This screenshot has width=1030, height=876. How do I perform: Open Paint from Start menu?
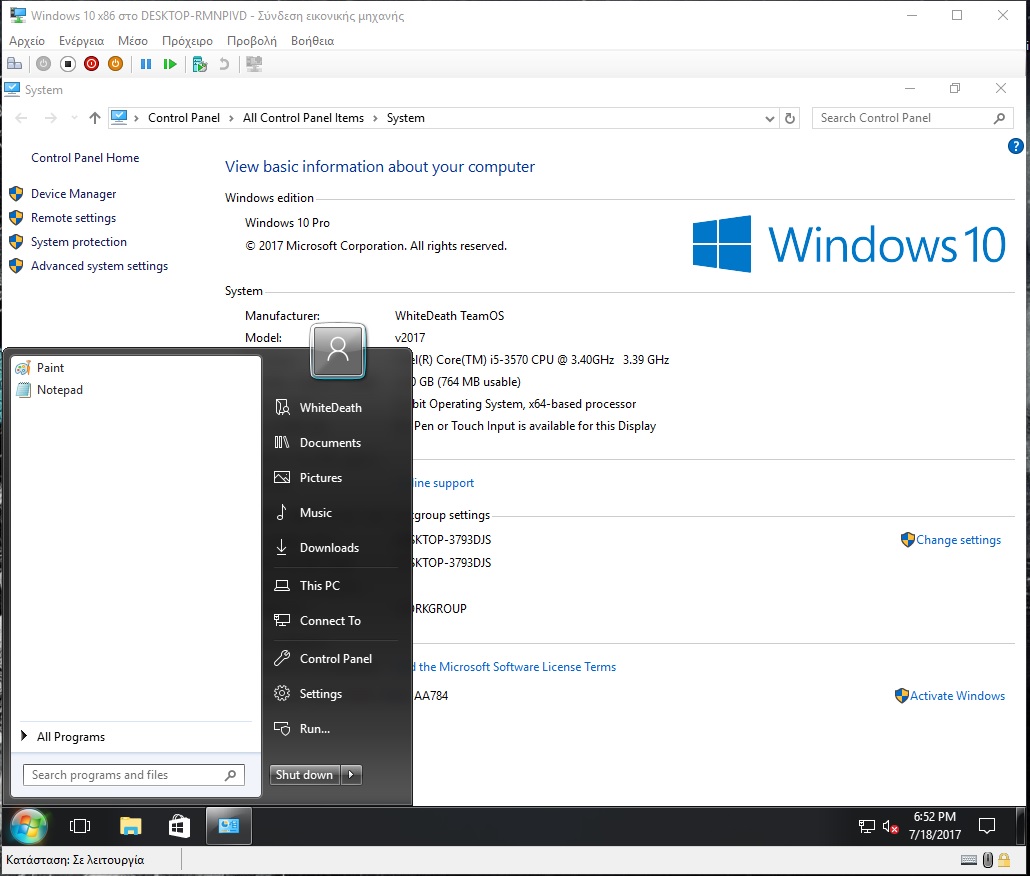(136, 368)
